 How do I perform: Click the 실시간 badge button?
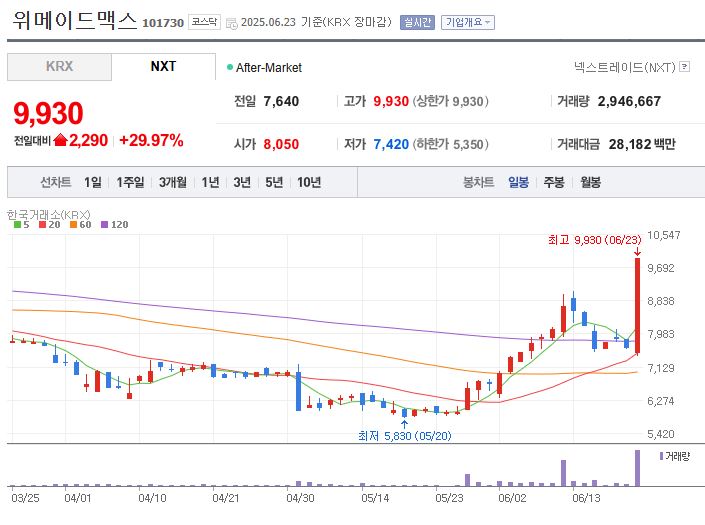click(417, 22)
